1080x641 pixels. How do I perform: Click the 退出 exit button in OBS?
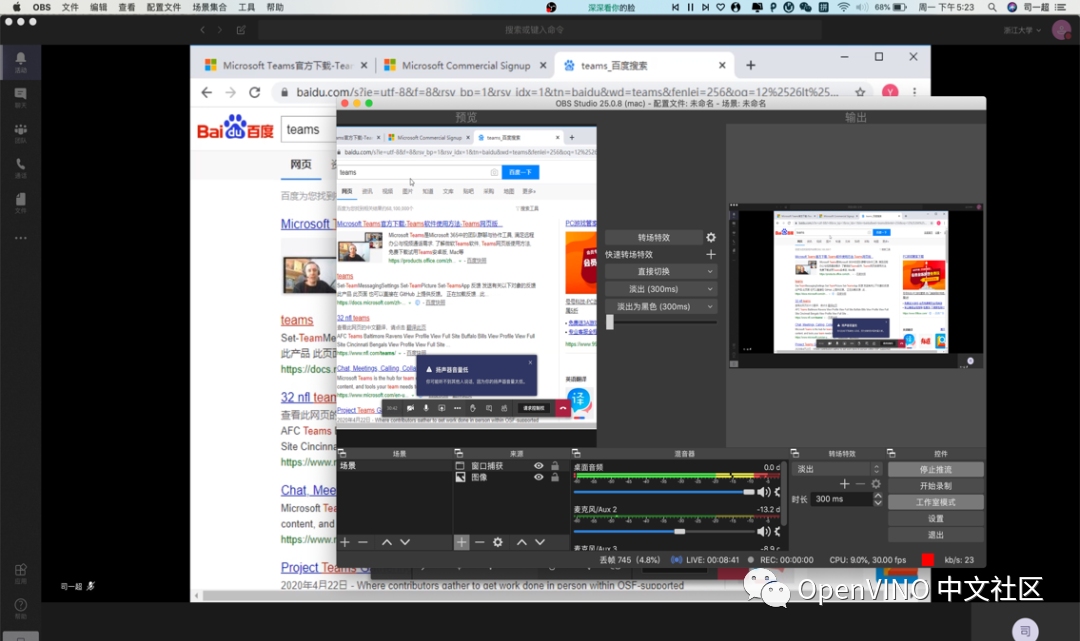coord(935,535)
